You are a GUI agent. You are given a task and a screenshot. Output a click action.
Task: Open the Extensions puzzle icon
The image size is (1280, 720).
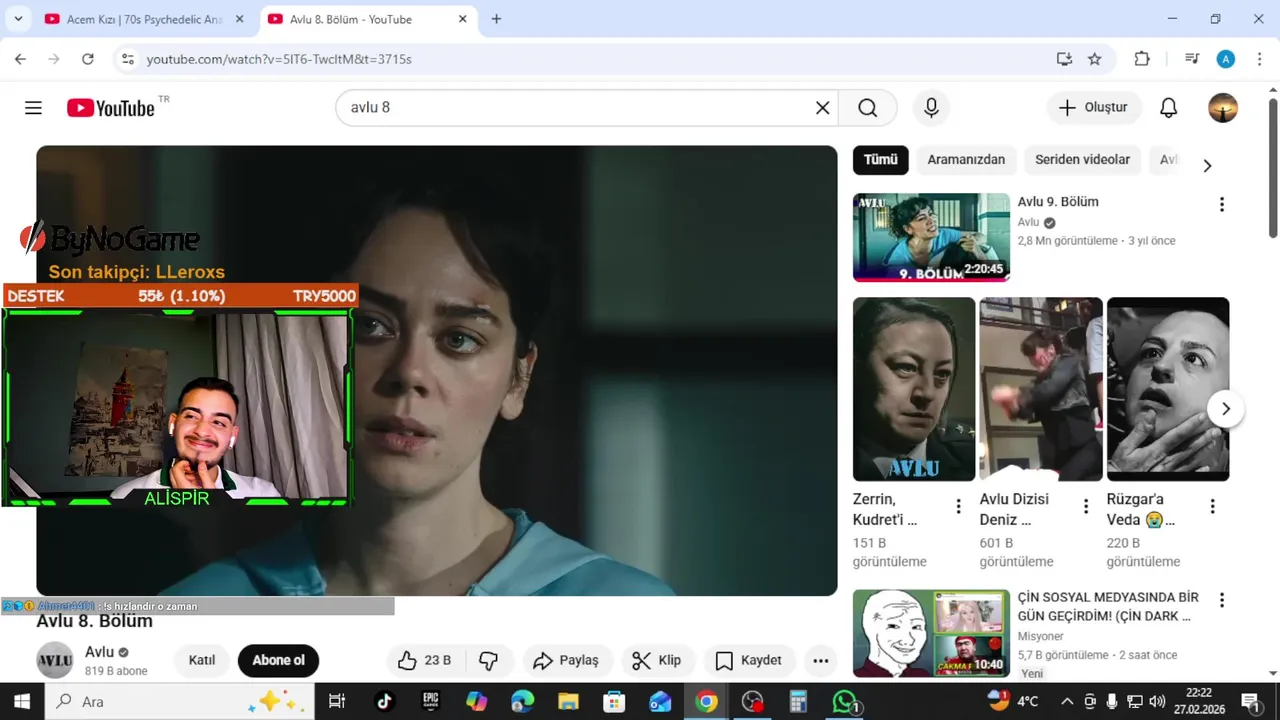1142,59
